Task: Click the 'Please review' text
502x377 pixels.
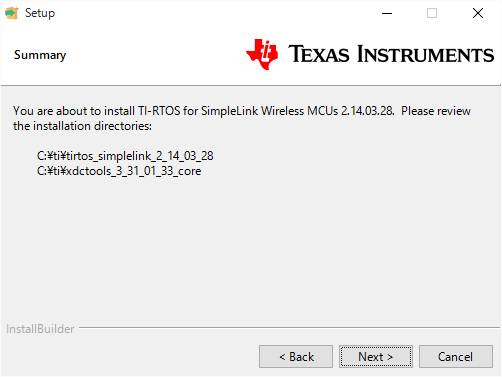Action: click(436, 111)
